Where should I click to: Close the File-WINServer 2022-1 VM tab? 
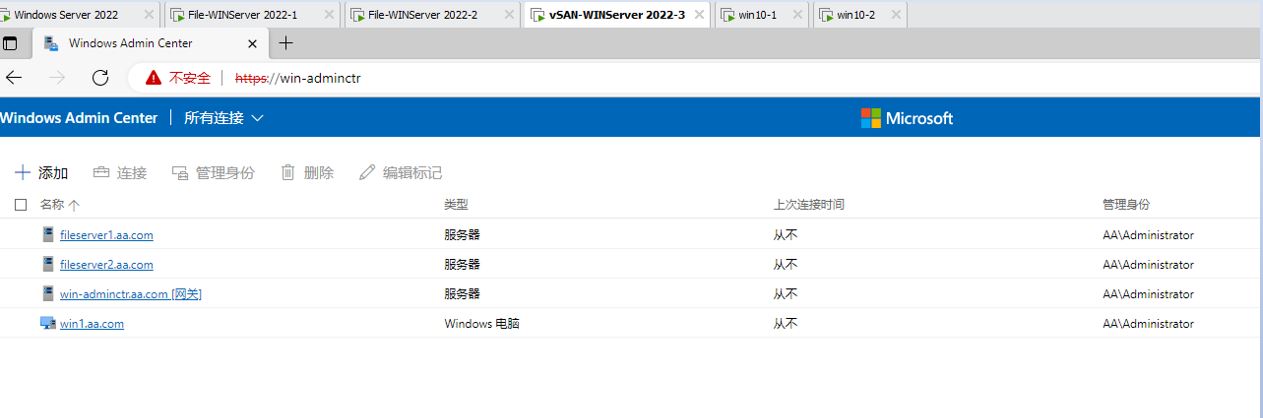pos(329,15)
